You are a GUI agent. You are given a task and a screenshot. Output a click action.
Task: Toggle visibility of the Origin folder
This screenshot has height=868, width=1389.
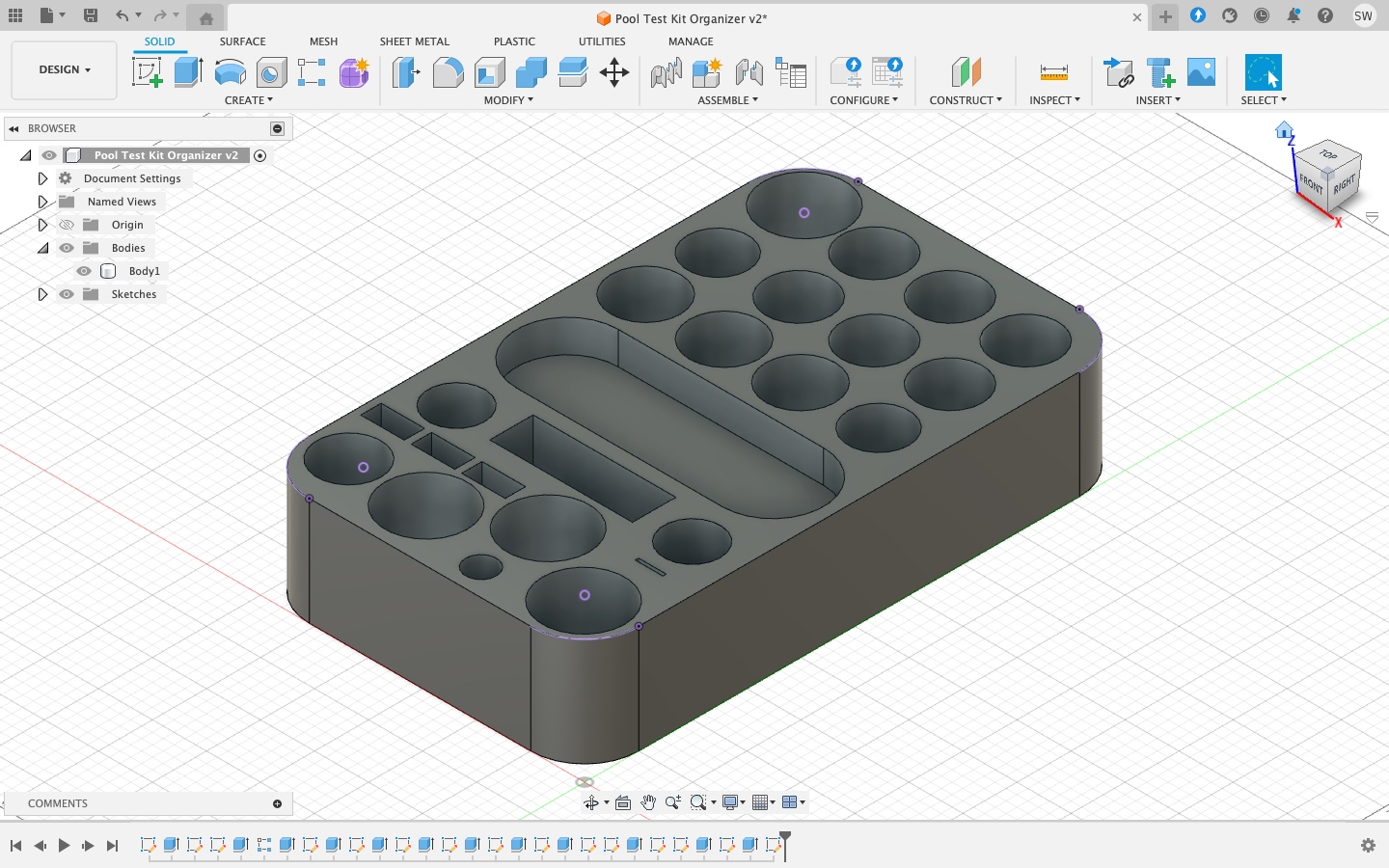tap(67, 225)
